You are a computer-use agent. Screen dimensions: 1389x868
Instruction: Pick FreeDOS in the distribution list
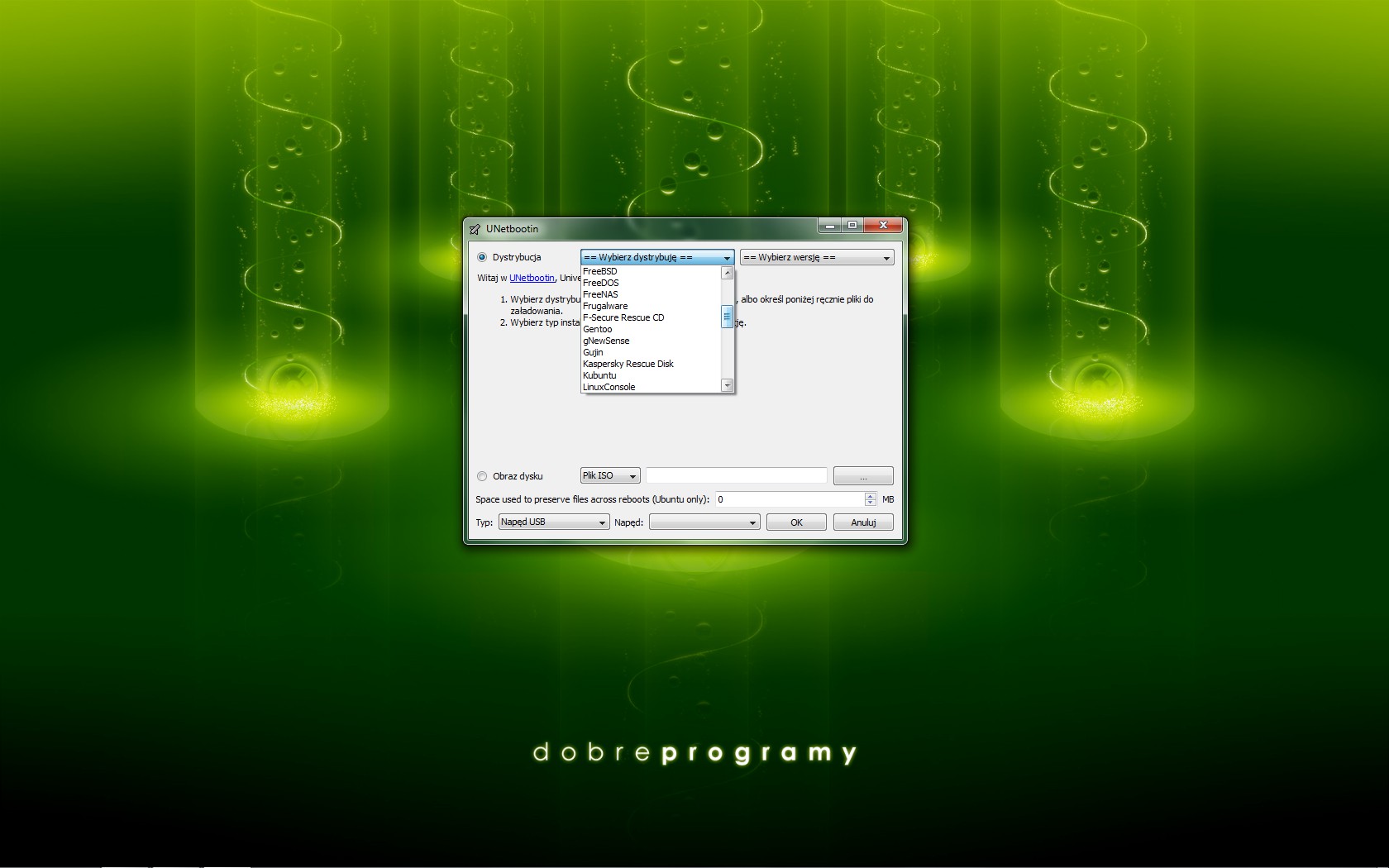(x=601, y=283)
